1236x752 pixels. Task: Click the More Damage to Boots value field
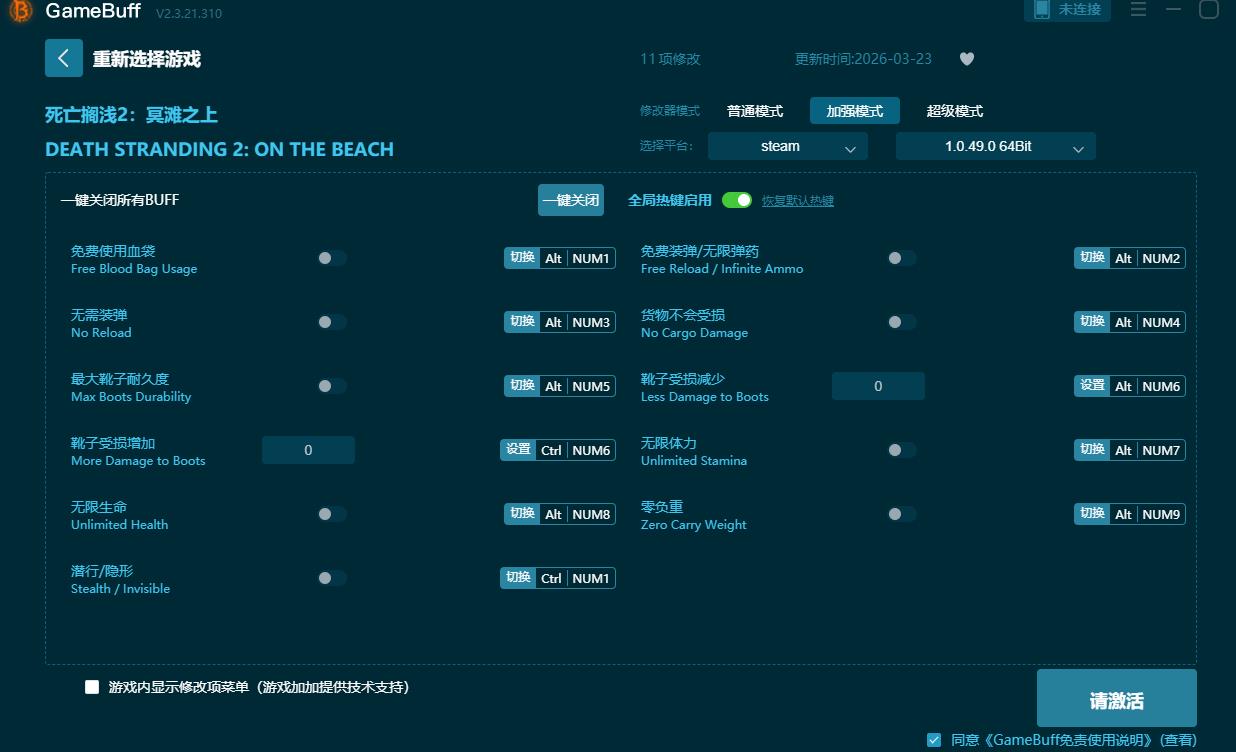[308, 450]
